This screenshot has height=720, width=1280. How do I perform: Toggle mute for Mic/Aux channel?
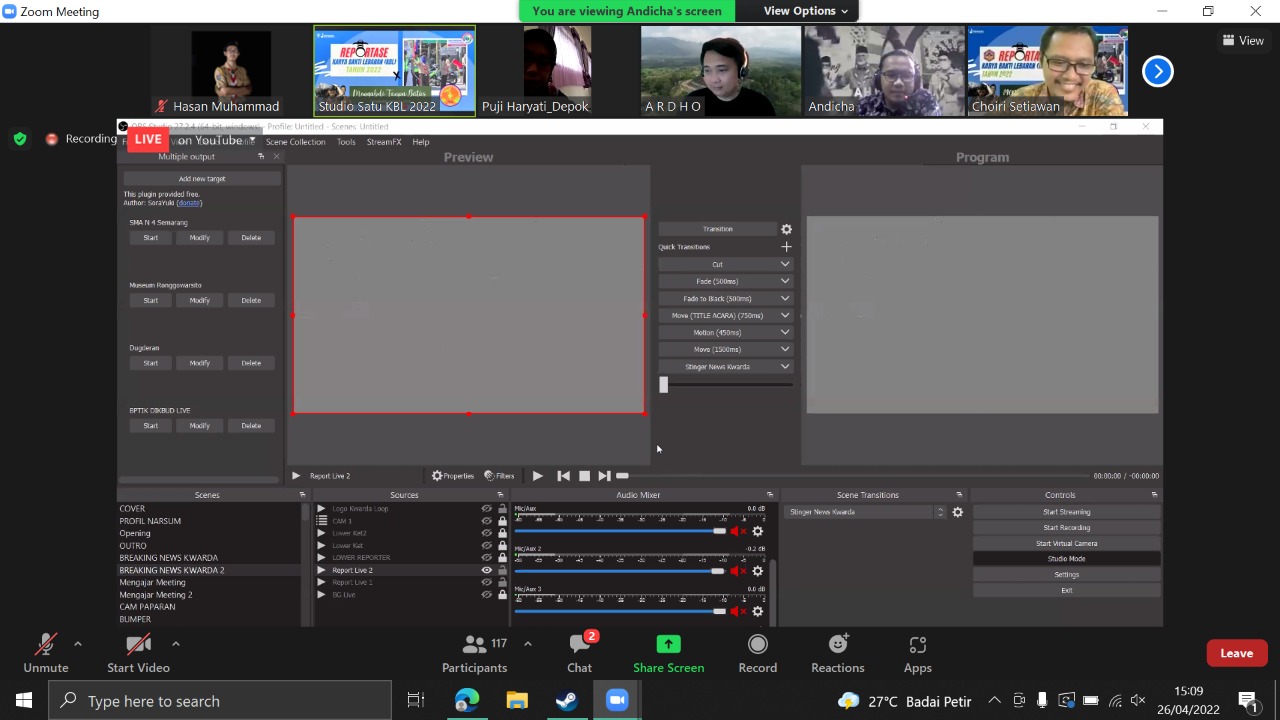(x=738, y=531)
